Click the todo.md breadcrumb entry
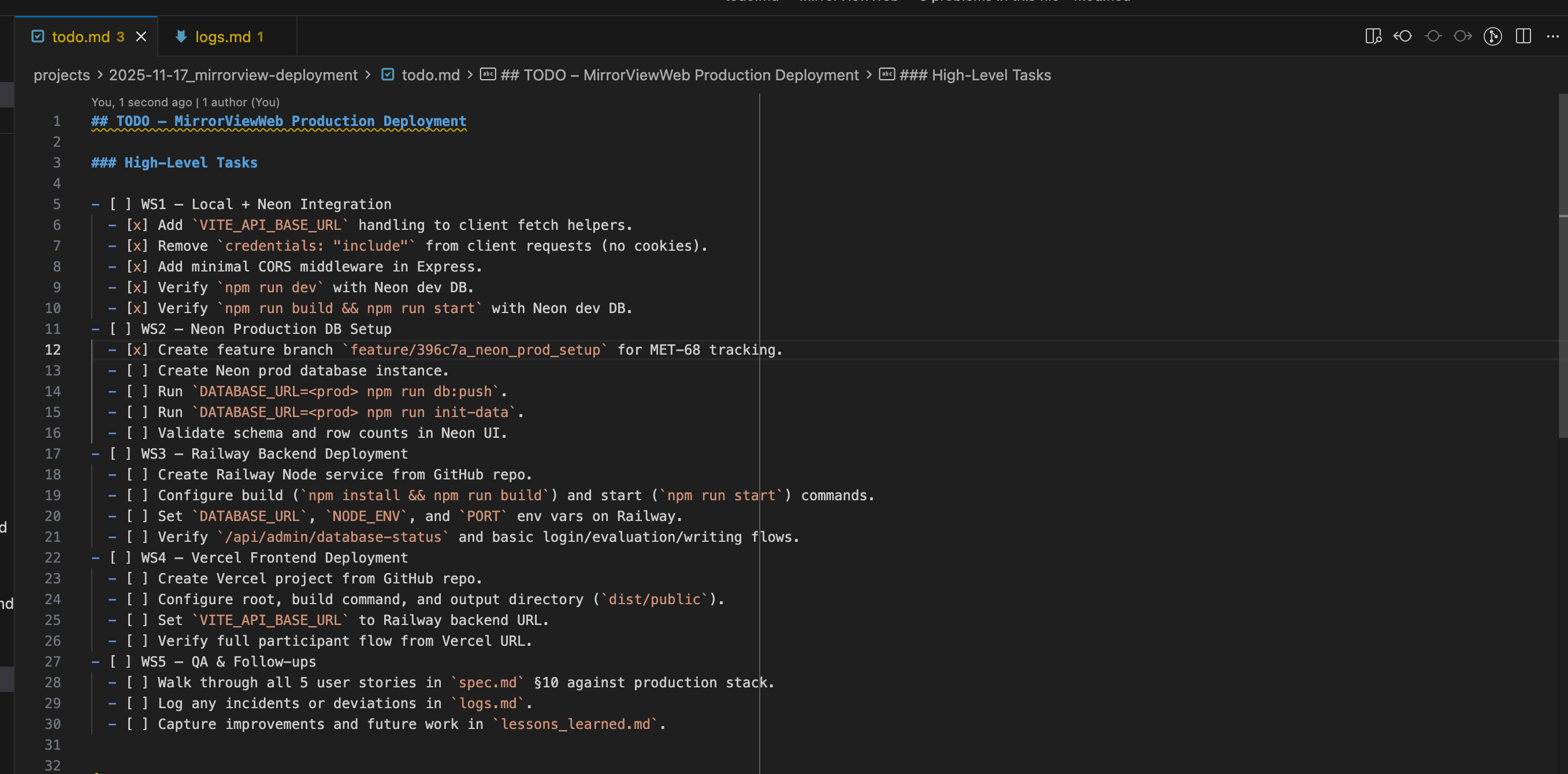 tap(430, 75)
